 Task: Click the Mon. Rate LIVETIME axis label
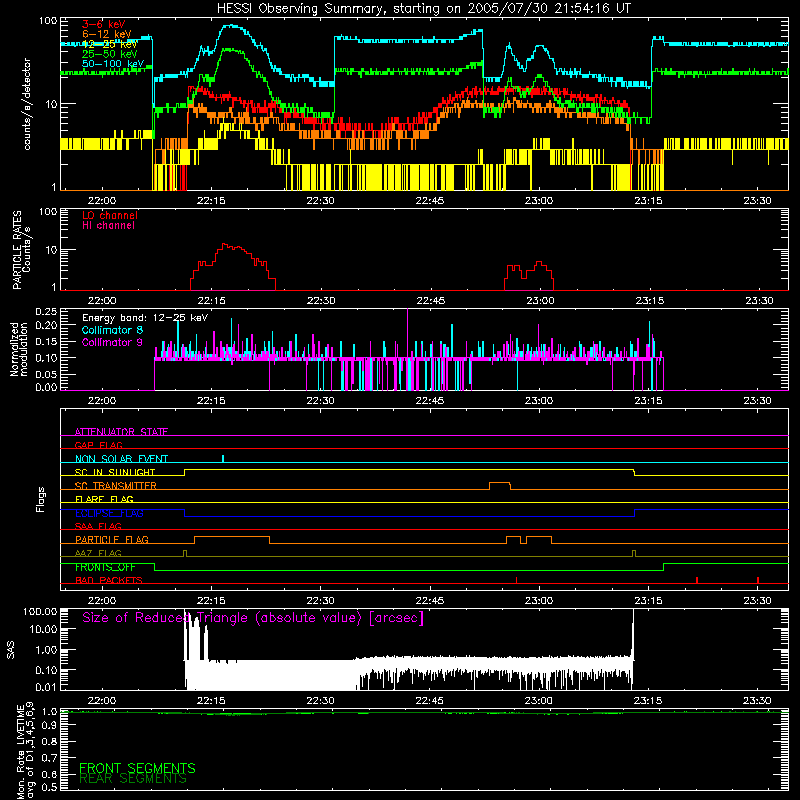click(25, 750)
